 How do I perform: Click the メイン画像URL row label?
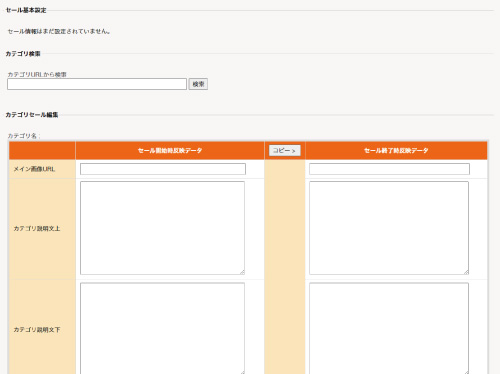point(34,169)
